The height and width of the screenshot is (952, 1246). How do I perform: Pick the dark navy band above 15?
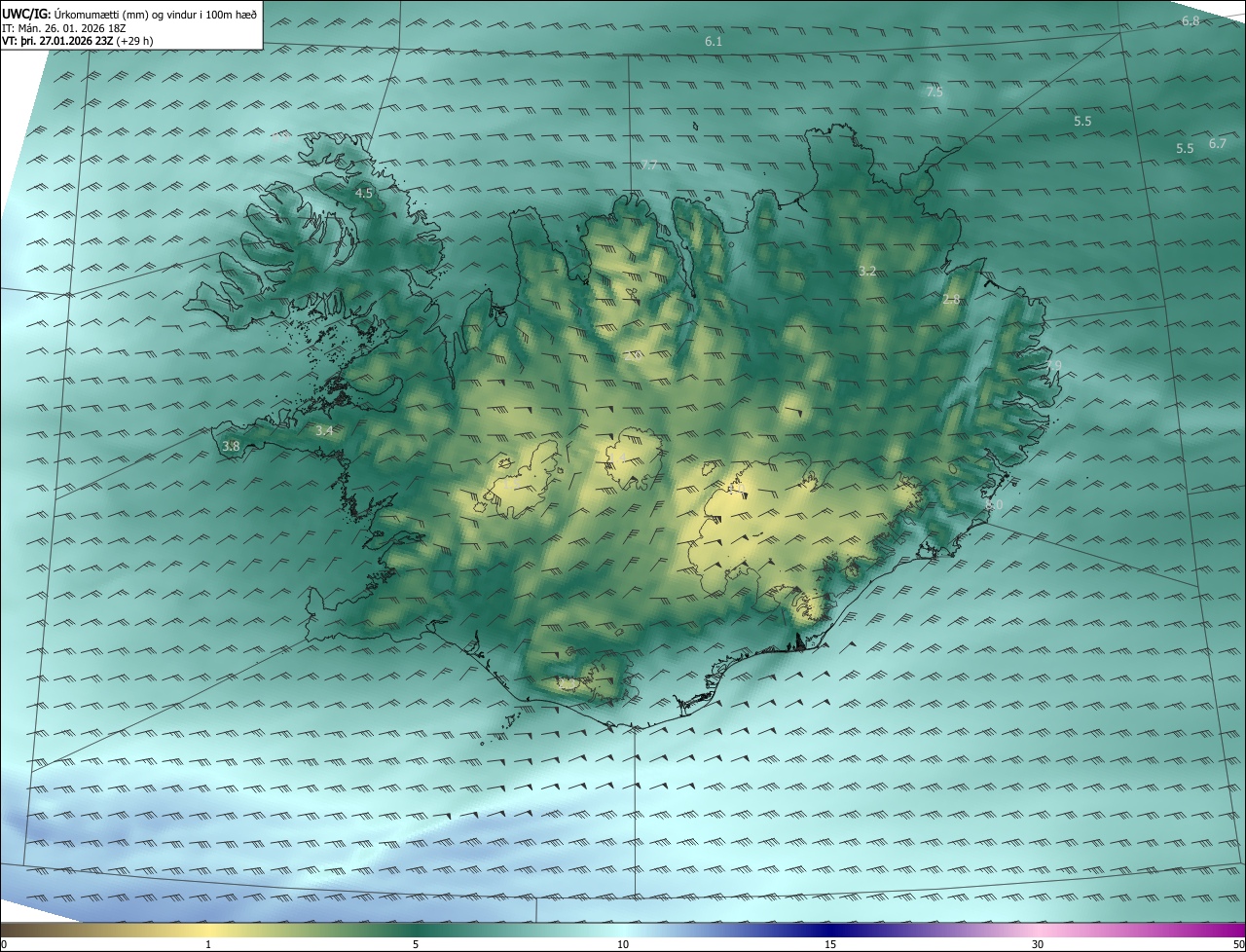click(x=830, y=930)
